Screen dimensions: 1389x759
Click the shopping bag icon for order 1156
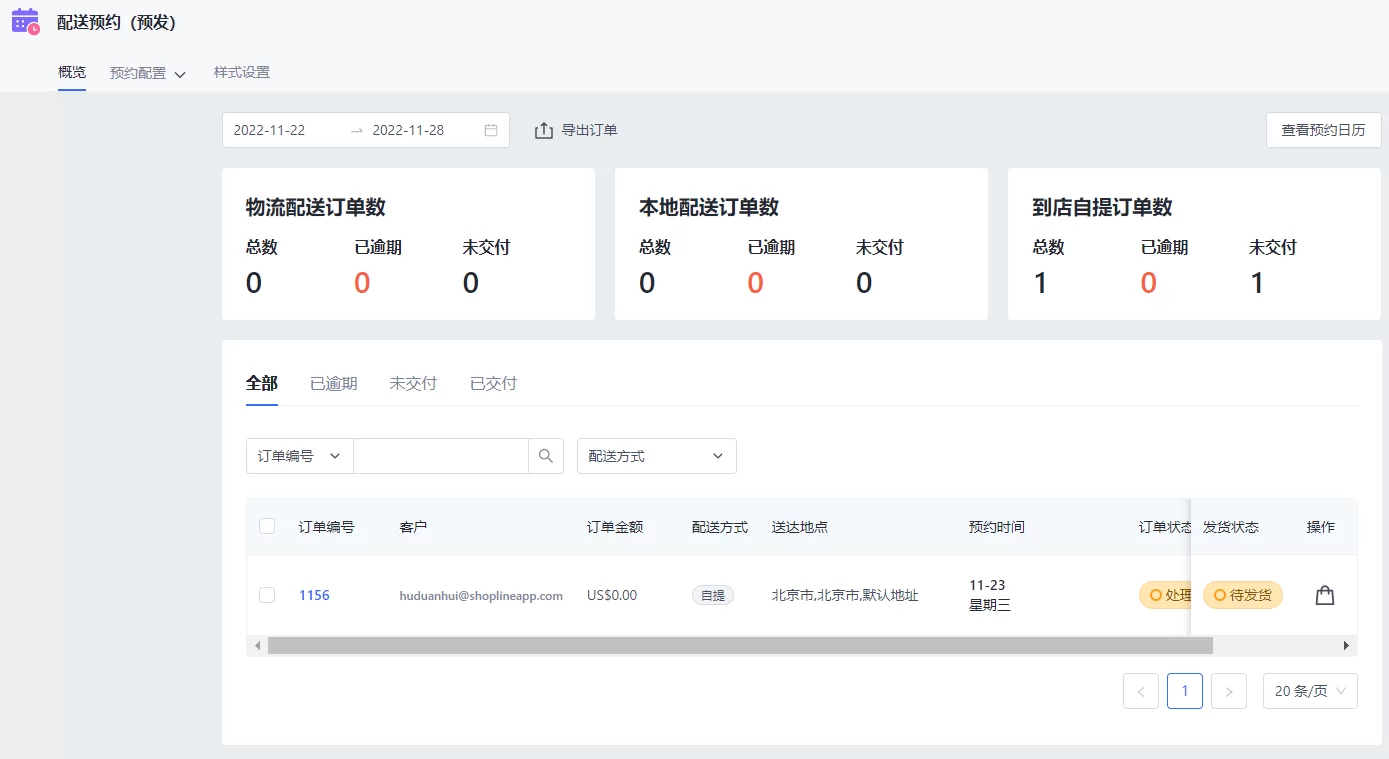click(1324, 594)
